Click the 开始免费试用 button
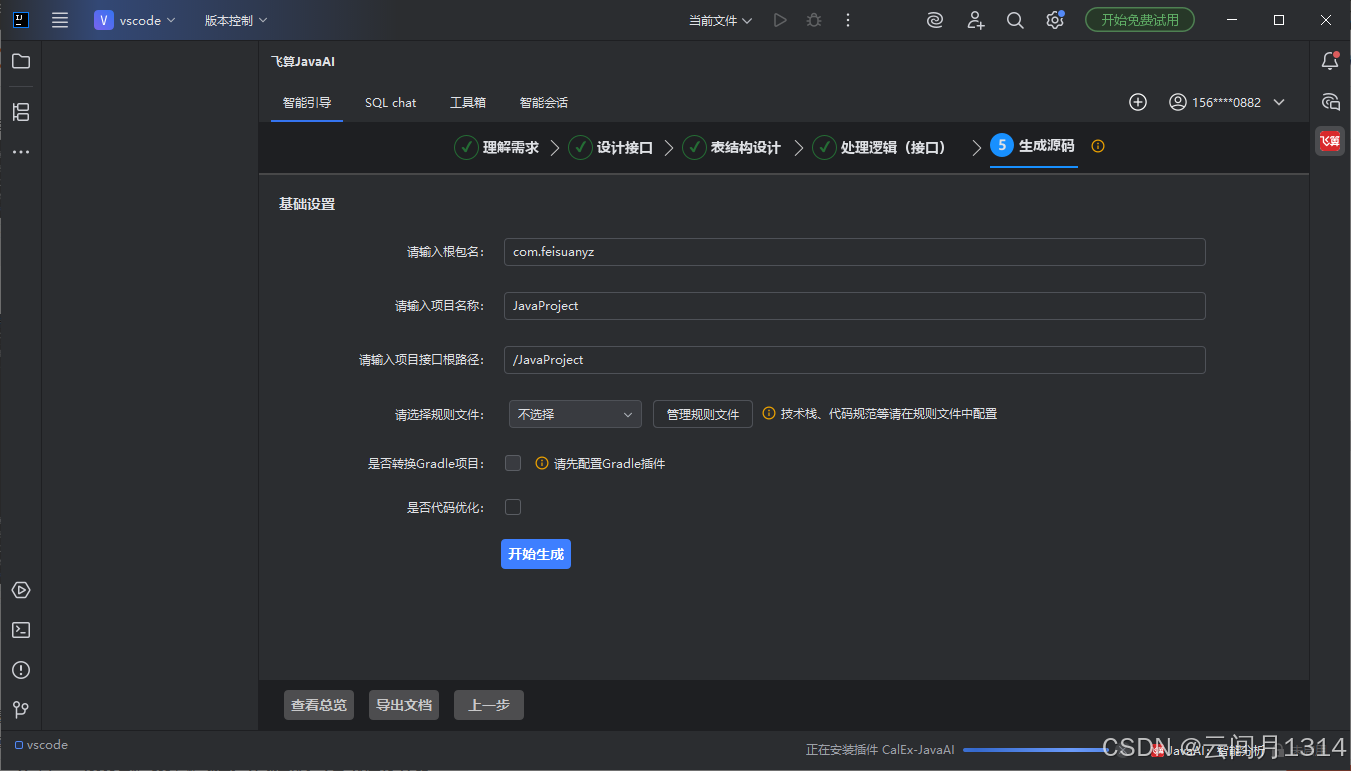 [x=1140, y=20]
